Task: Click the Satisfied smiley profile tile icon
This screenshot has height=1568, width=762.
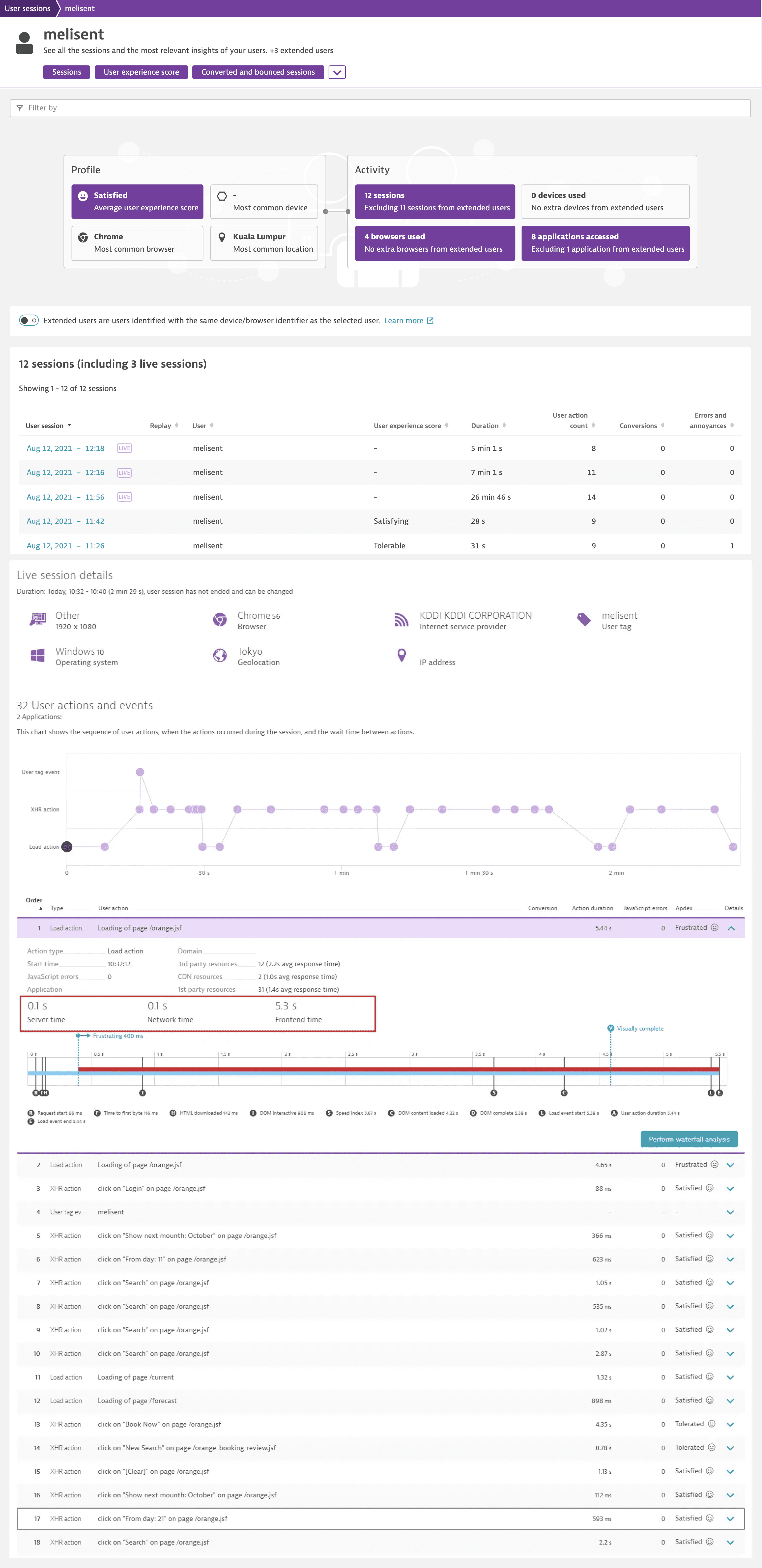Action: pos(83,196)
